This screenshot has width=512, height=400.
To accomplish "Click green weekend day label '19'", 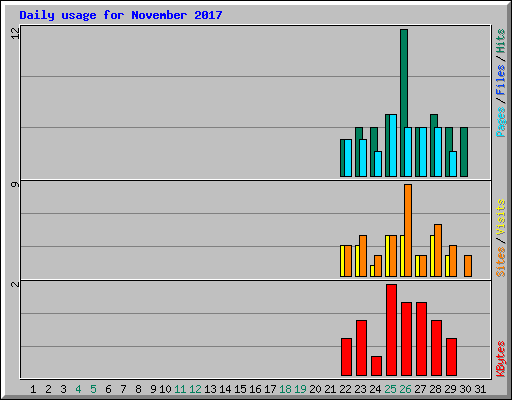I will [300, 389].
